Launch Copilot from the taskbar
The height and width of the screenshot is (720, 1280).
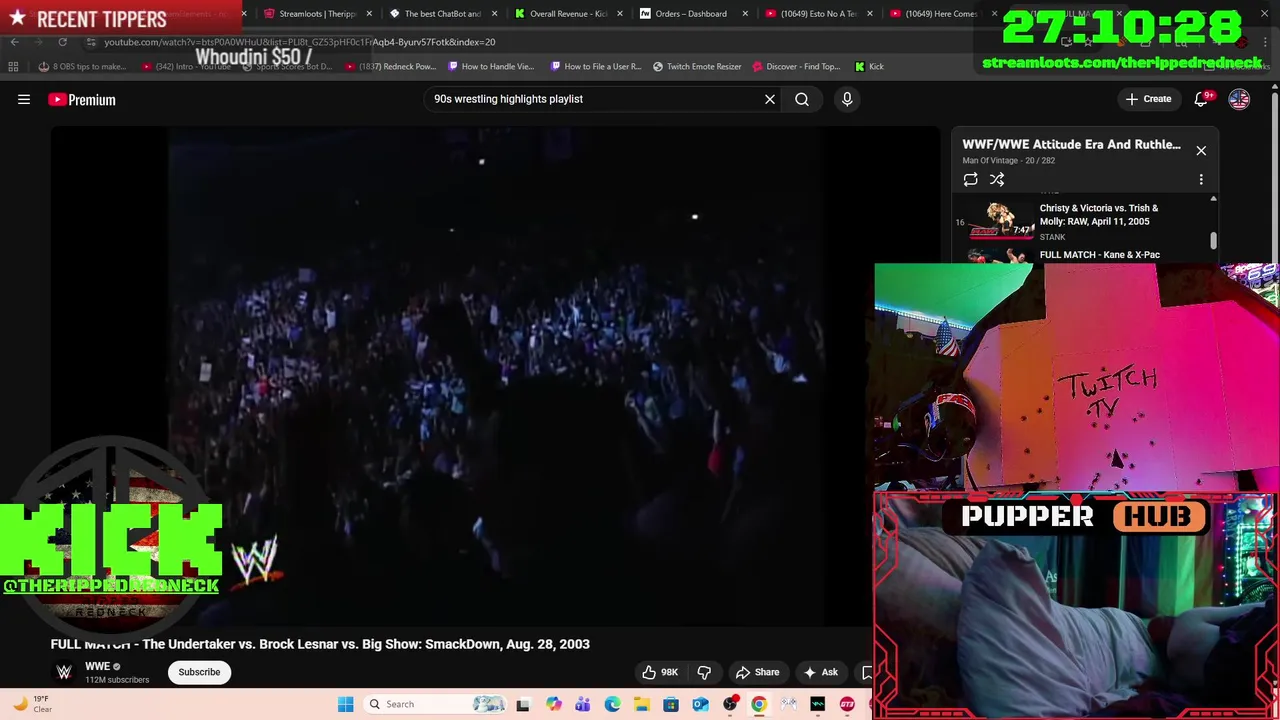553,704
